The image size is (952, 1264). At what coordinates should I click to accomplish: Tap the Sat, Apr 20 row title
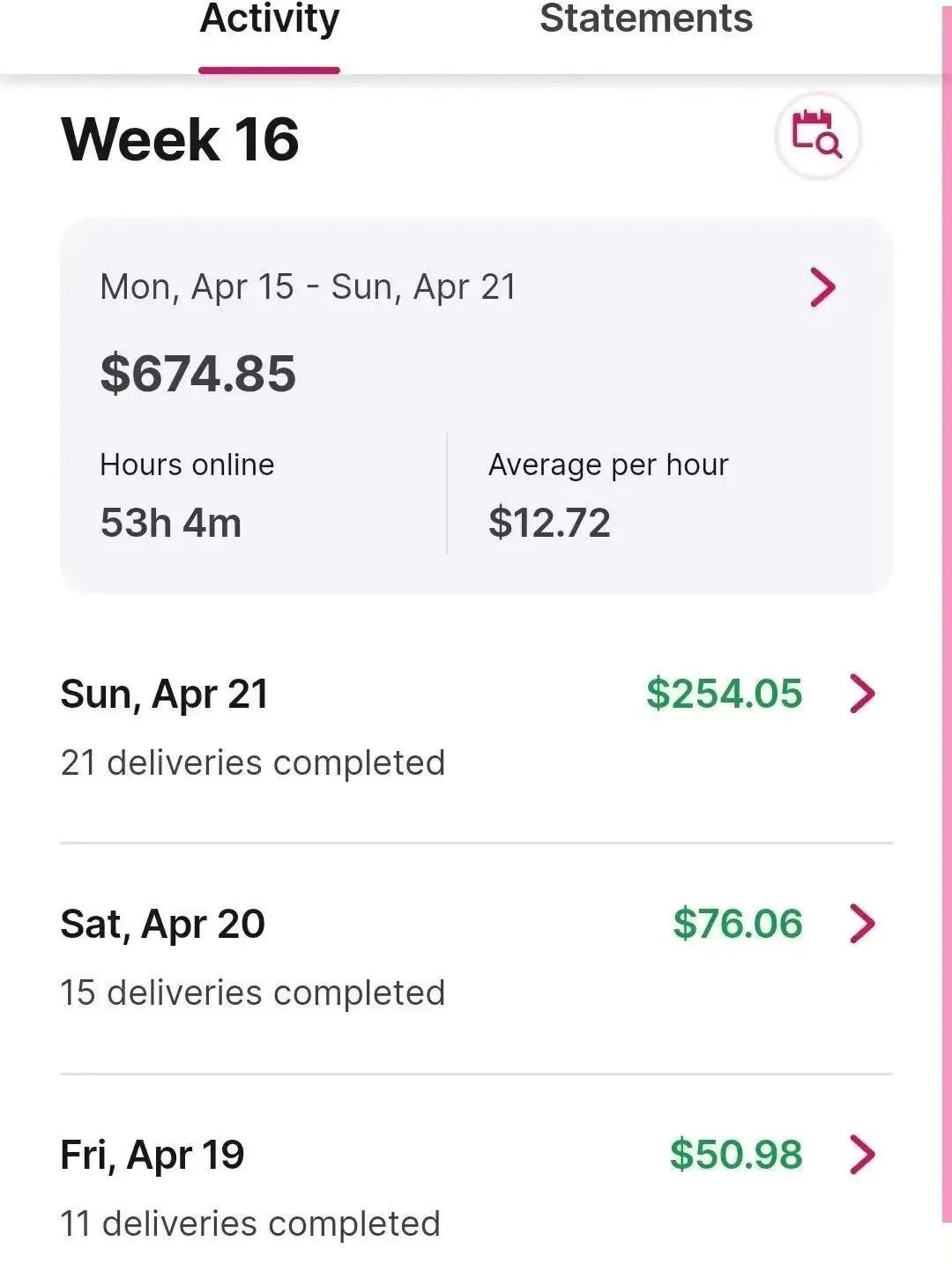click(162, 925)
